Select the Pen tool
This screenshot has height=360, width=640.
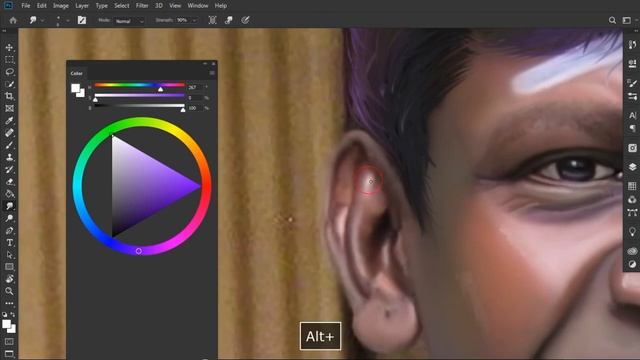(9, 231)
